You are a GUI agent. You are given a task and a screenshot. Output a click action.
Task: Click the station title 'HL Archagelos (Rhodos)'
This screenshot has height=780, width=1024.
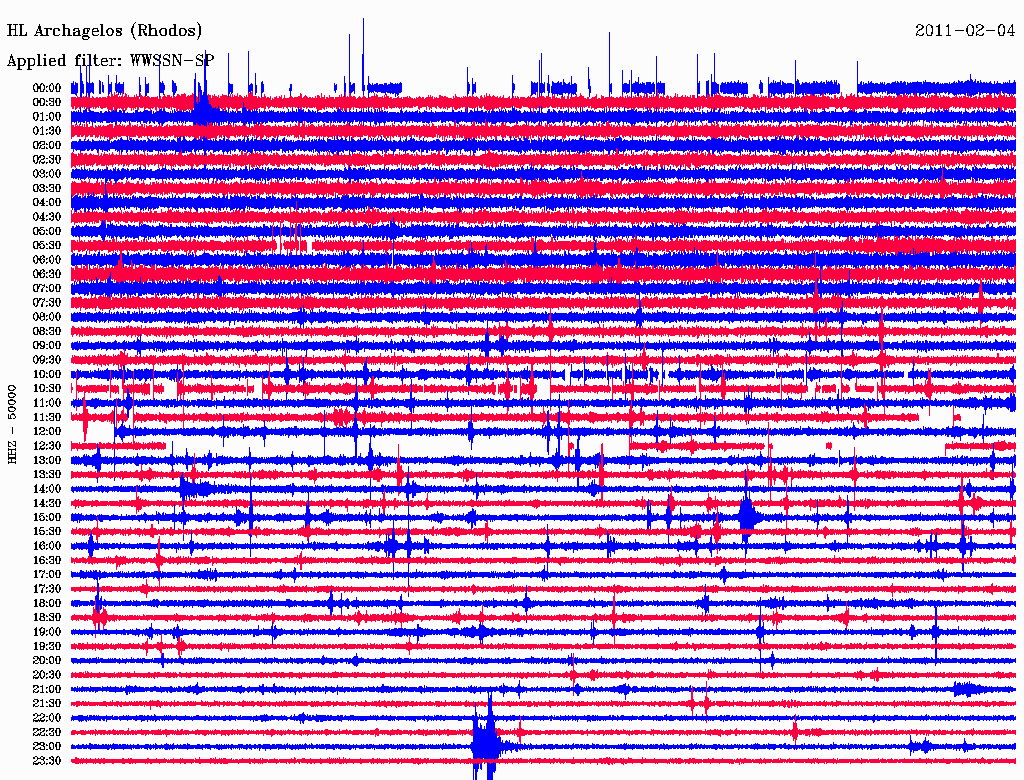(x=104, y=31)
